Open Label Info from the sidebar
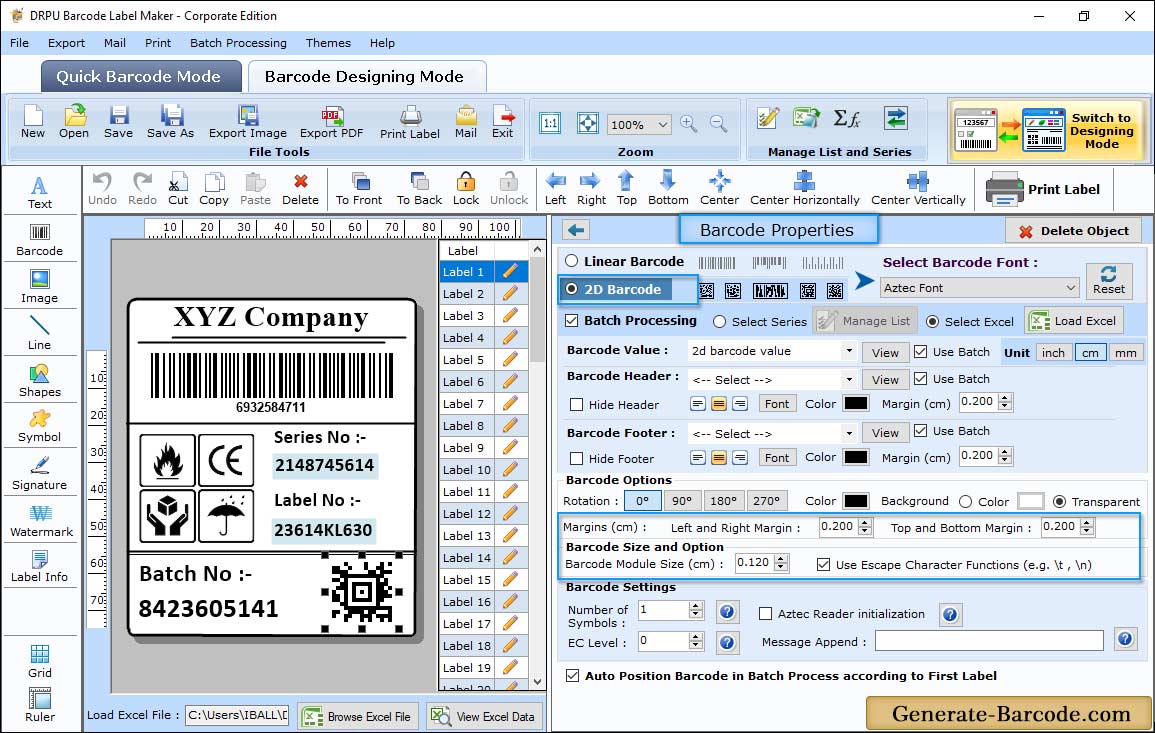Image resolution: width=1155 pixels, height=733 pixels. [40, 567]
